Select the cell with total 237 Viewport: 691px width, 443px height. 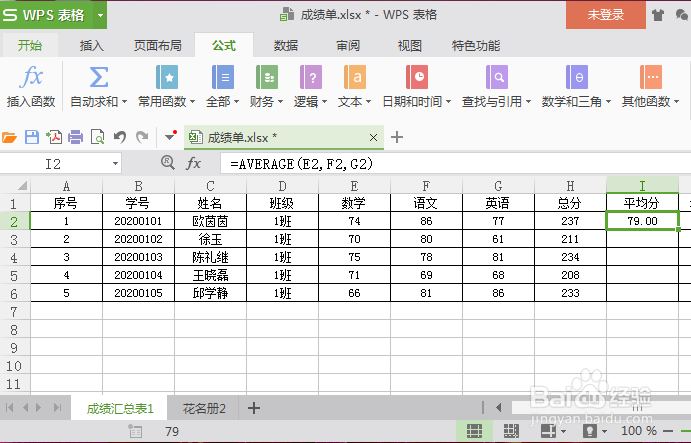[570, 221]
